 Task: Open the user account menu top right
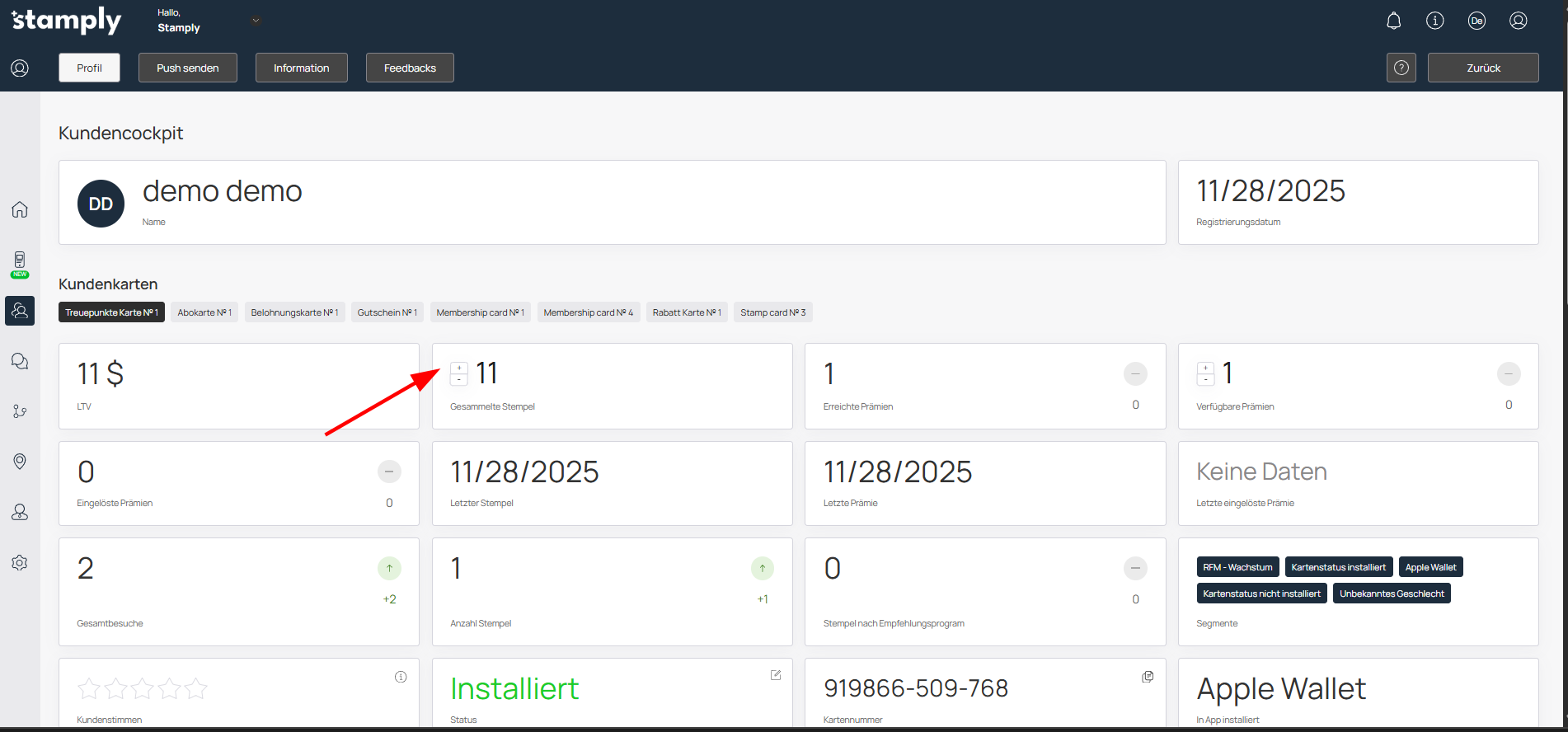(x=1518, y=21)
